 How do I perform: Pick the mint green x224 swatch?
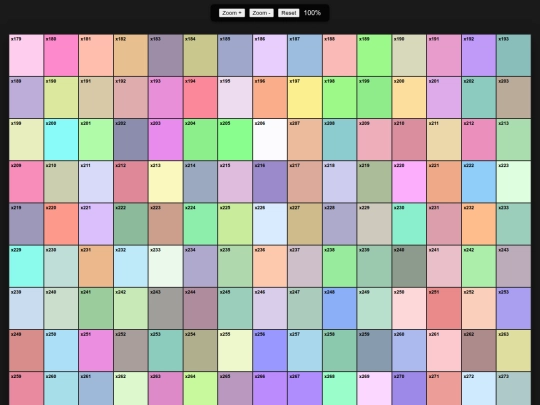[200, 224]
